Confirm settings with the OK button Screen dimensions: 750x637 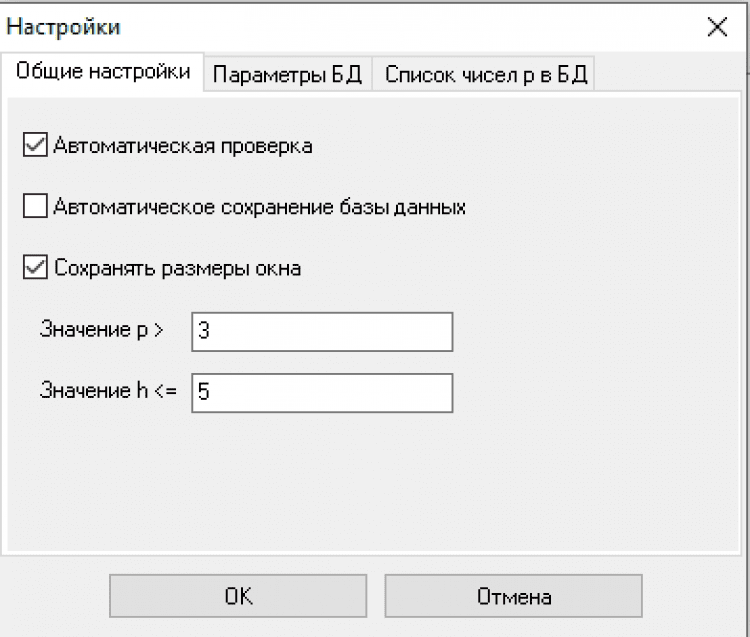pyautogui.click(x=238, y=597)
